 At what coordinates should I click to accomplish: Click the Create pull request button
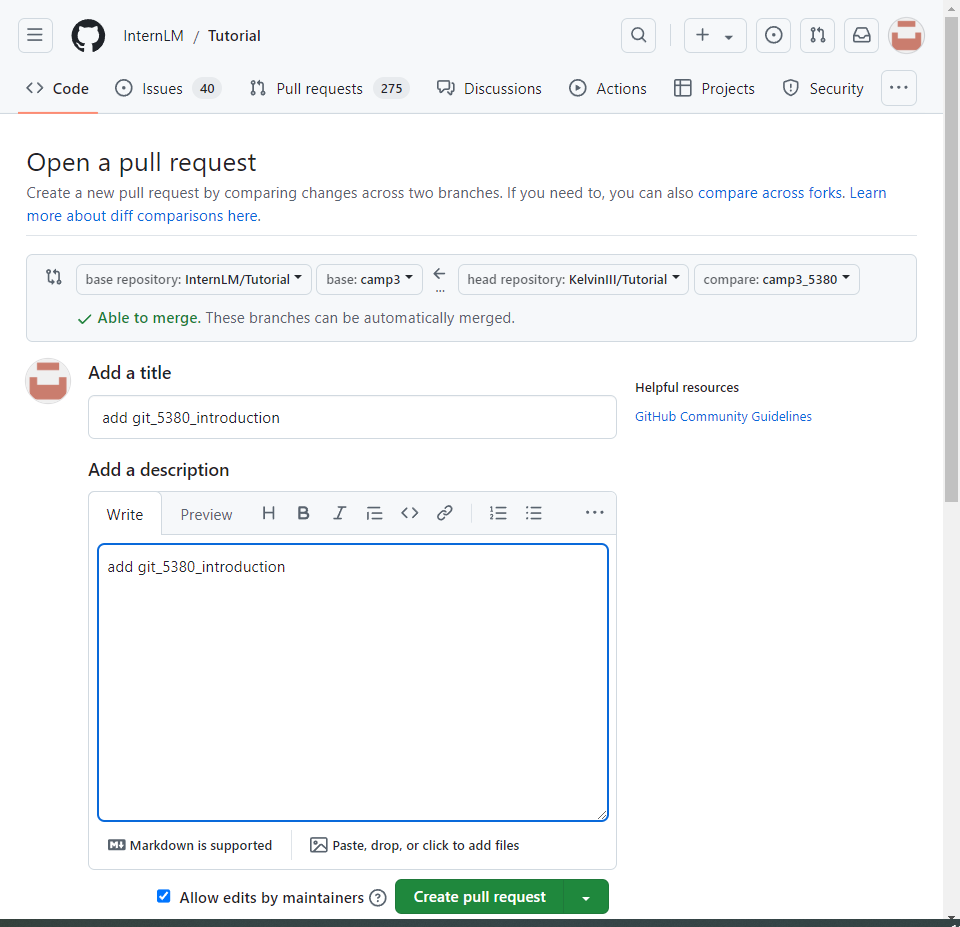pos(479,896)
